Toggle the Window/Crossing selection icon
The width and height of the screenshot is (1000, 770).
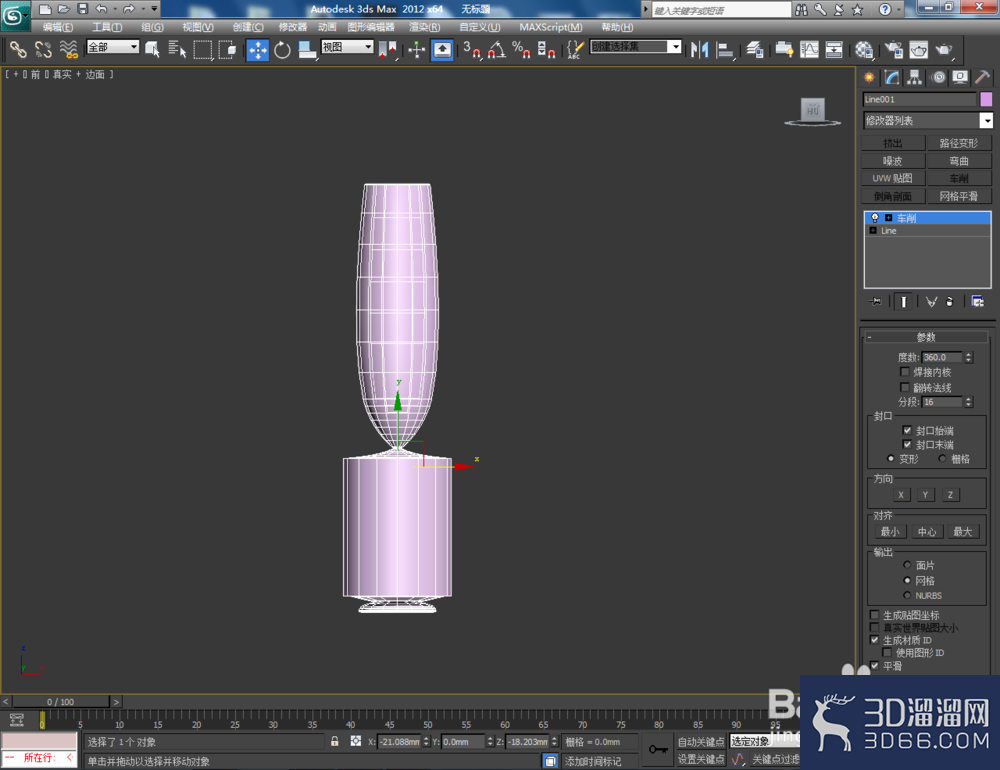coord(227,49)
